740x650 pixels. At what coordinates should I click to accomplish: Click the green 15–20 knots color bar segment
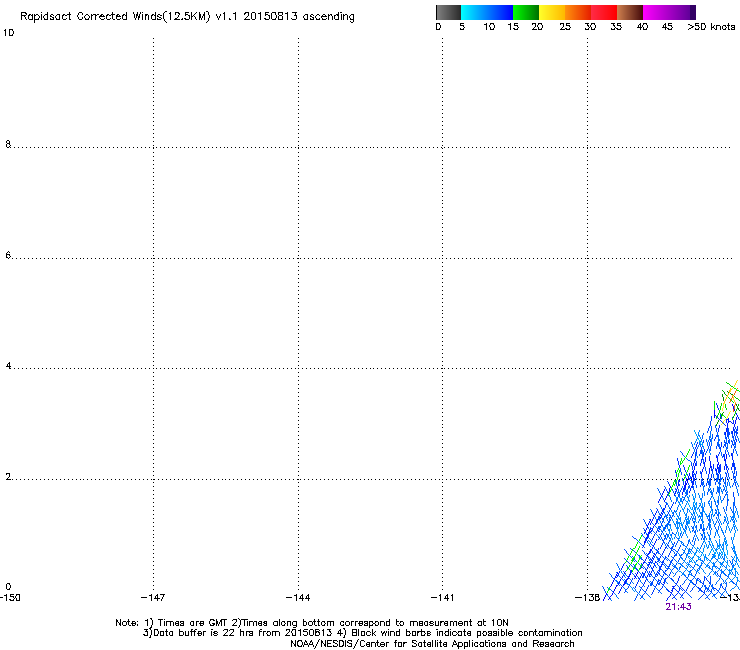(x=526, y=12)
